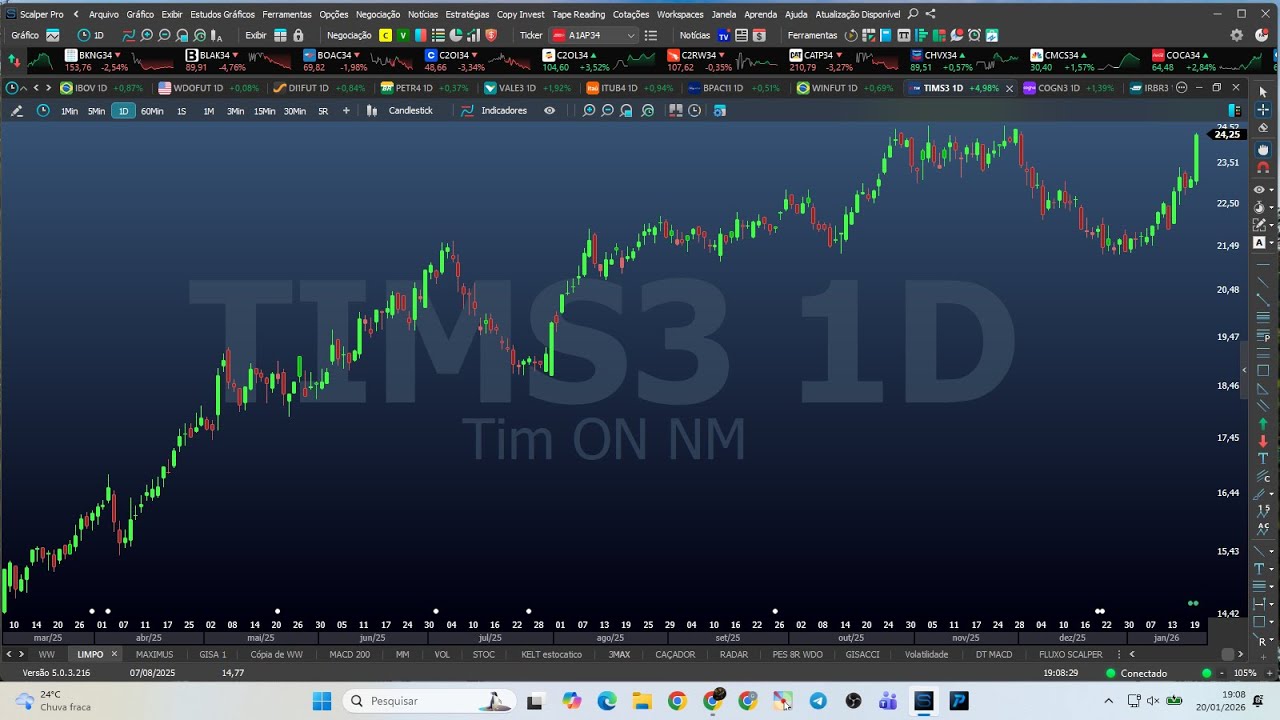Switch to the VALE3 1D tab

(527, 88)
